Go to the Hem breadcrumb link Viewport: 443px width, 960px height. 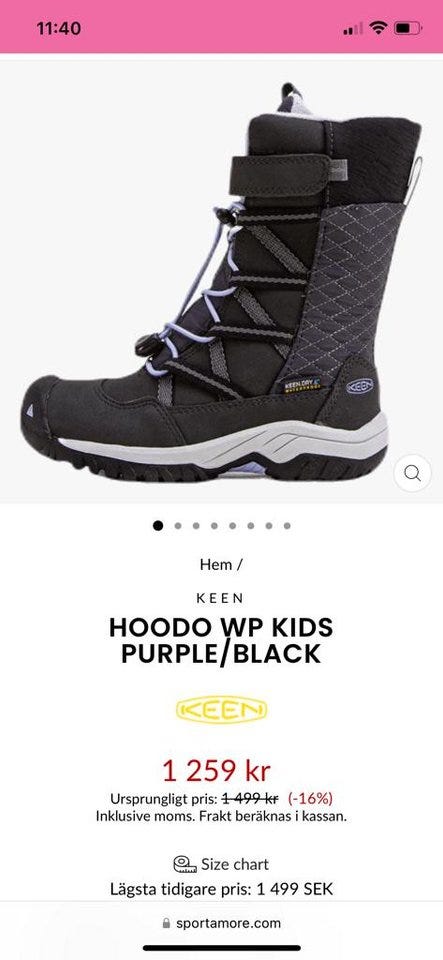coord(215,564)
